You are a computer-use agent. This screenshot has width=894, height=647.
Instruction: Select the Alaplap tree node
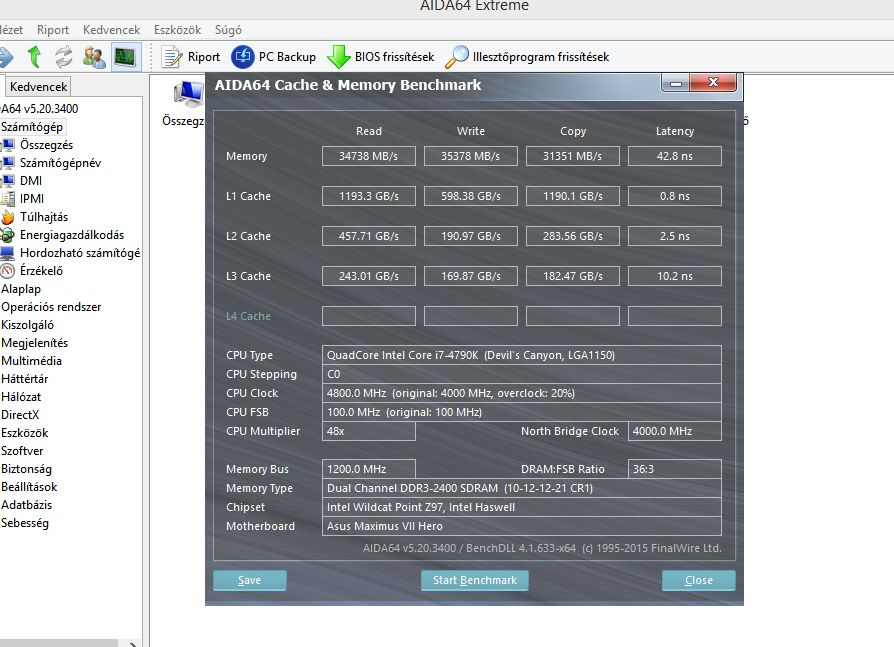(21, 289)
